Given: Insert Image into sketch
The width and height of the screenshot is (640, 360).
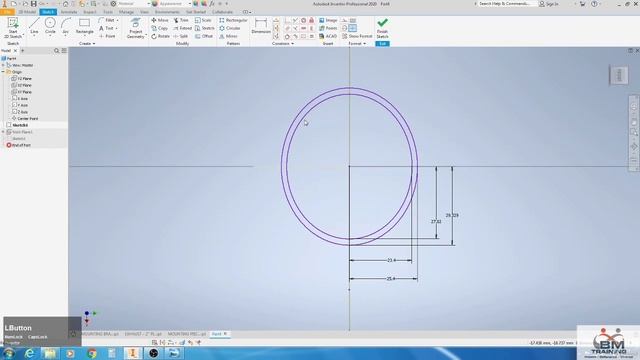Looking at the screenshot, I should (x=328, y=20).
